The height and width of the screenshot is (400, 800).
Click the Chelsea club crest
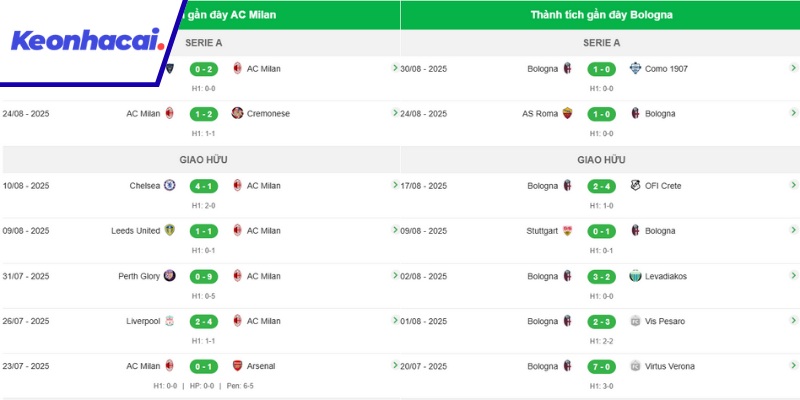coord(170,185)
